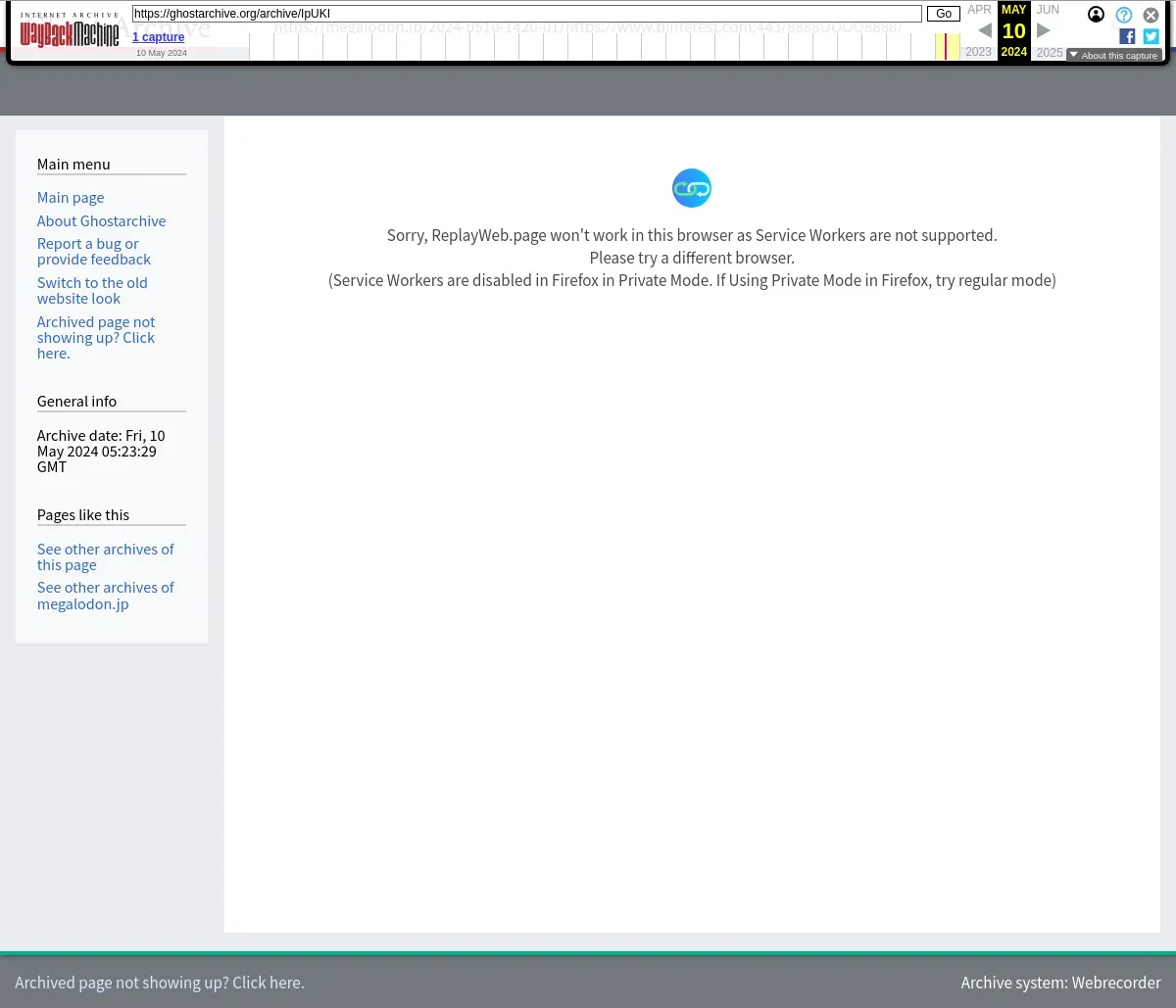Click Archive system: Webrecorder text
This screenshot has width=1176, height=1008.
[1061, 983]
